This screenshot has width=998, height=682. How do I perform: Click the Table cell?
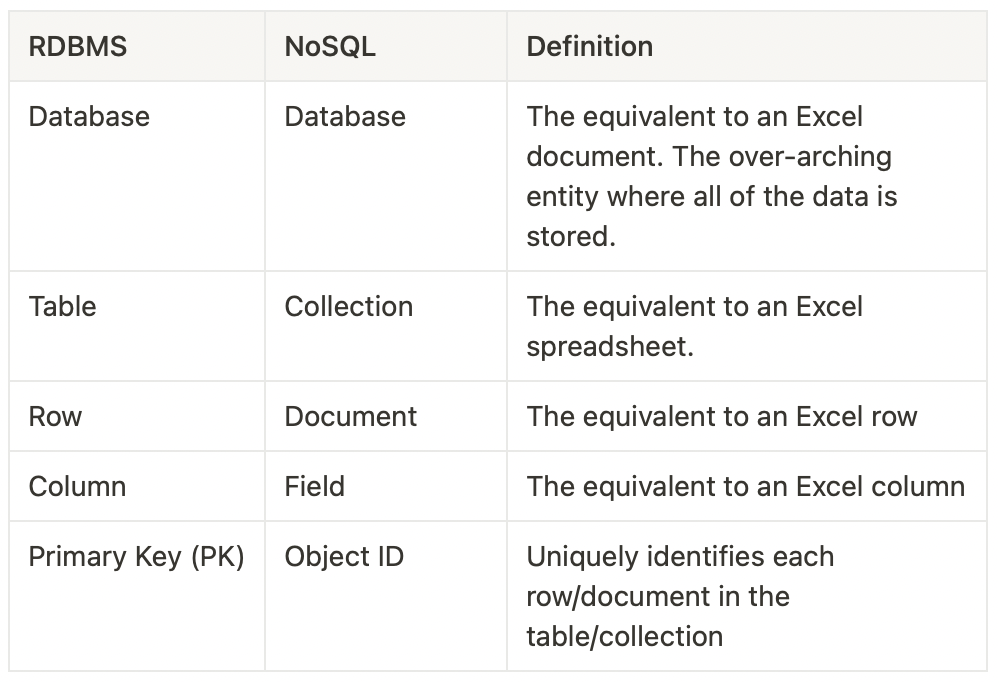point(62,306)
